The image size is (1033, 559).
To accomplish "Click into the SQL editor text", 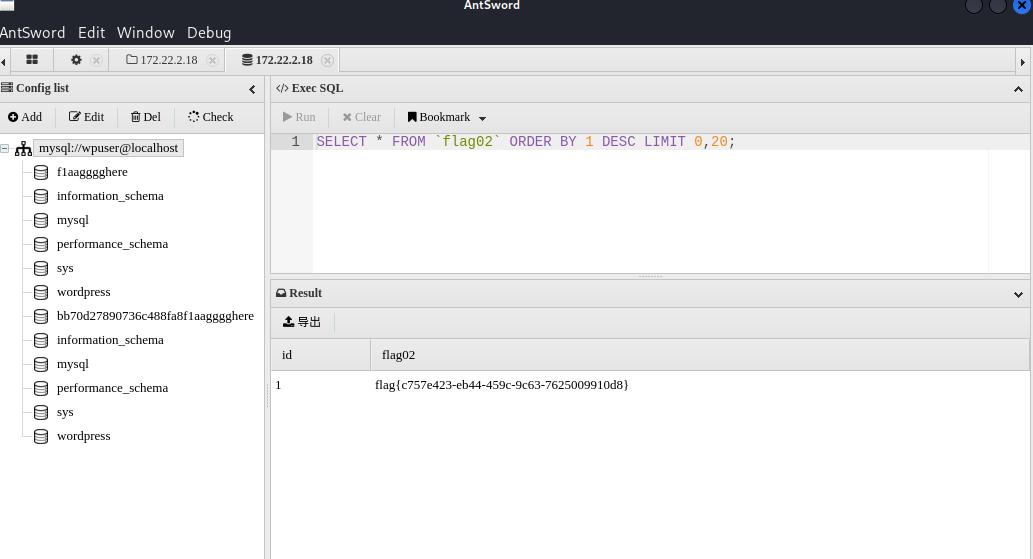I will tap(525, 142).
